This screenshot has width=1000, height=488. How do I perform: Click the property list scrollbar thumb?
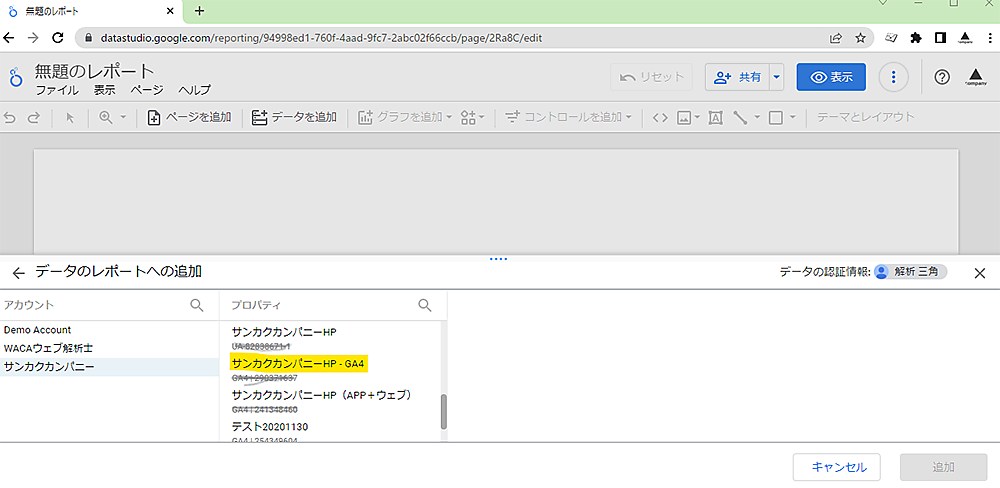444,412
